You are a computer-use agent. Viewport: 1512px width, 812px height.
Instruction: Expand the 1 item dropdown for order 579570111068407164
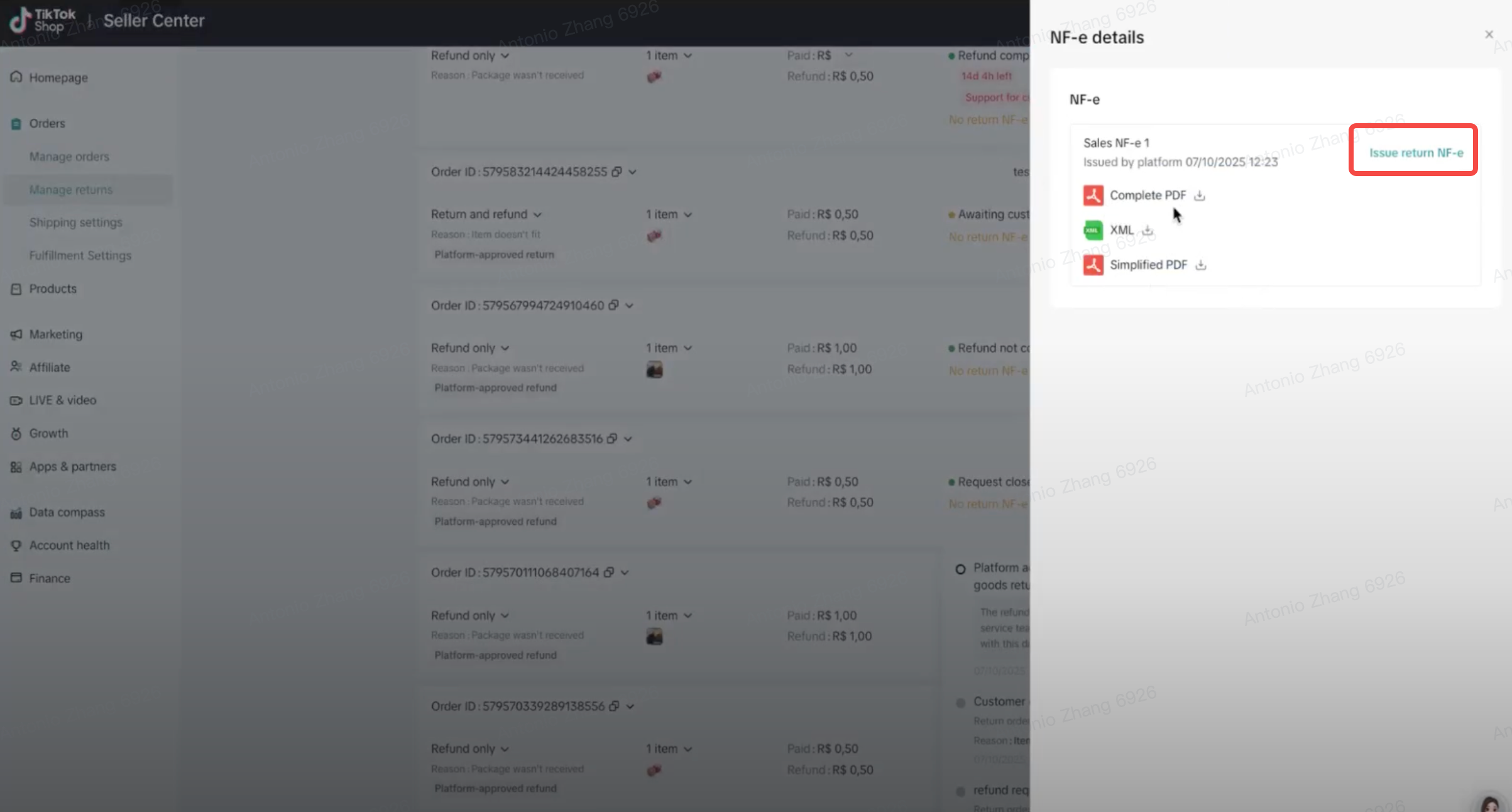(669, 615)
